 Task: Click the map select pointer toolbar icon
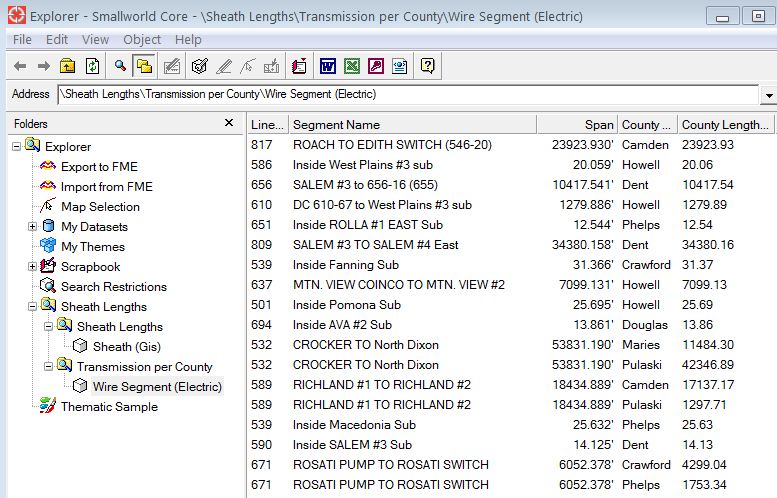pyautogui.click(x=248, y=66)
